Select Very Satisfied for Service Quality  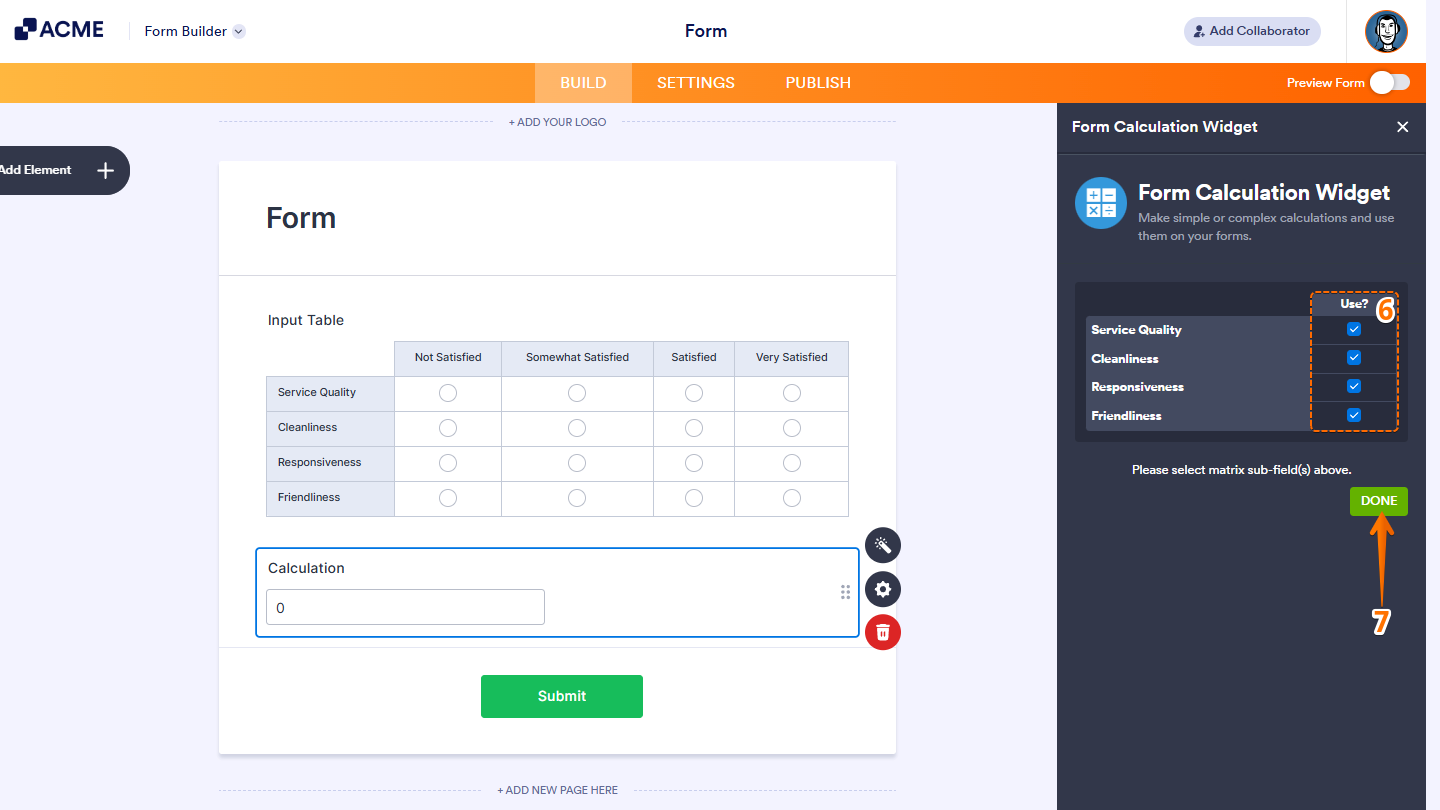coord(791,392)
